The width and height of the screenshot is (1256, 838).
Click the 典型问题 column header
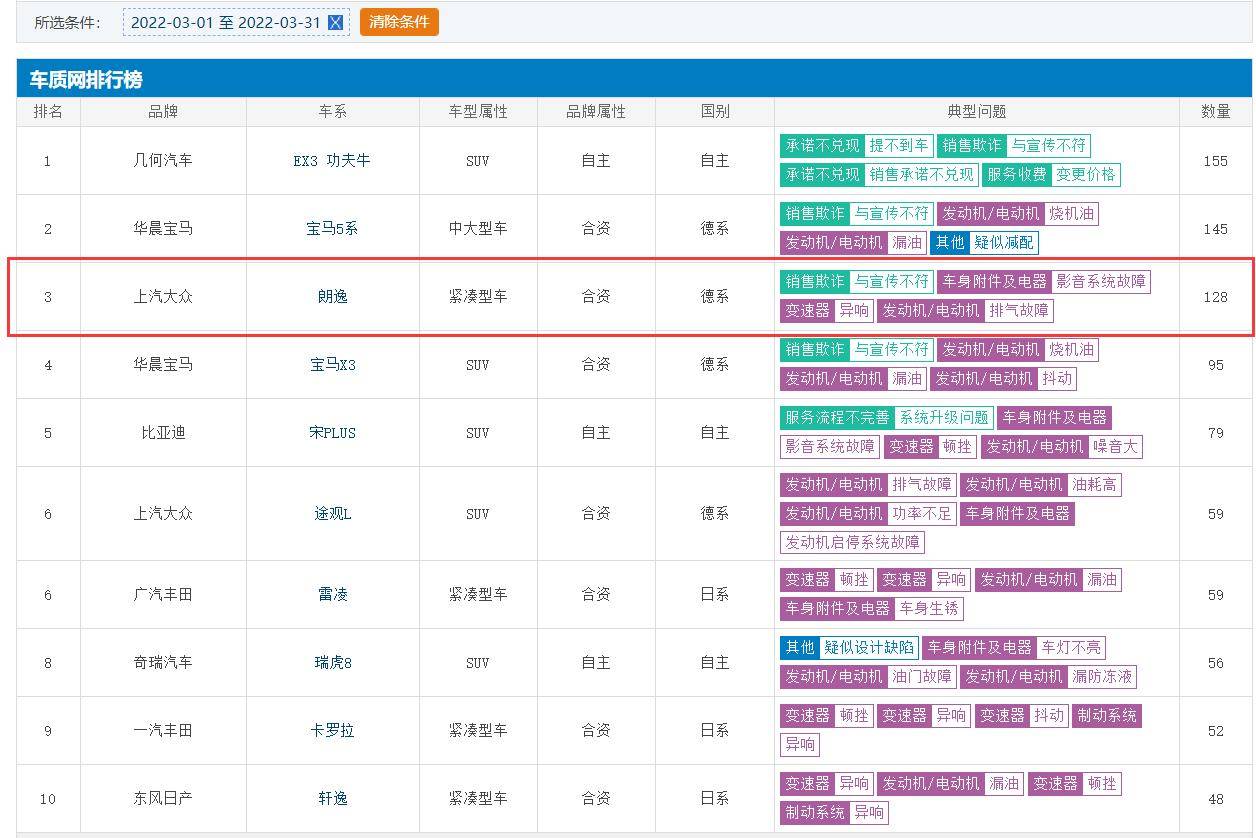(x=977, y=112)
